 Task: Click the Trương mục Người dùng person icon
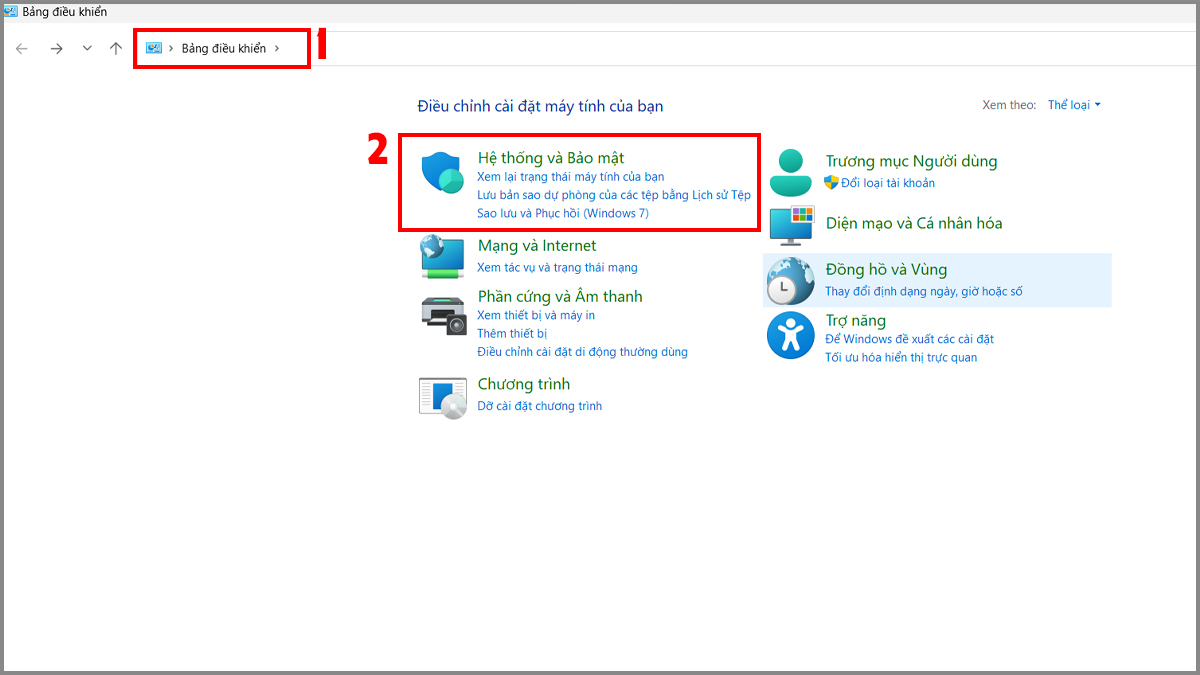click(x=791, y=172)
